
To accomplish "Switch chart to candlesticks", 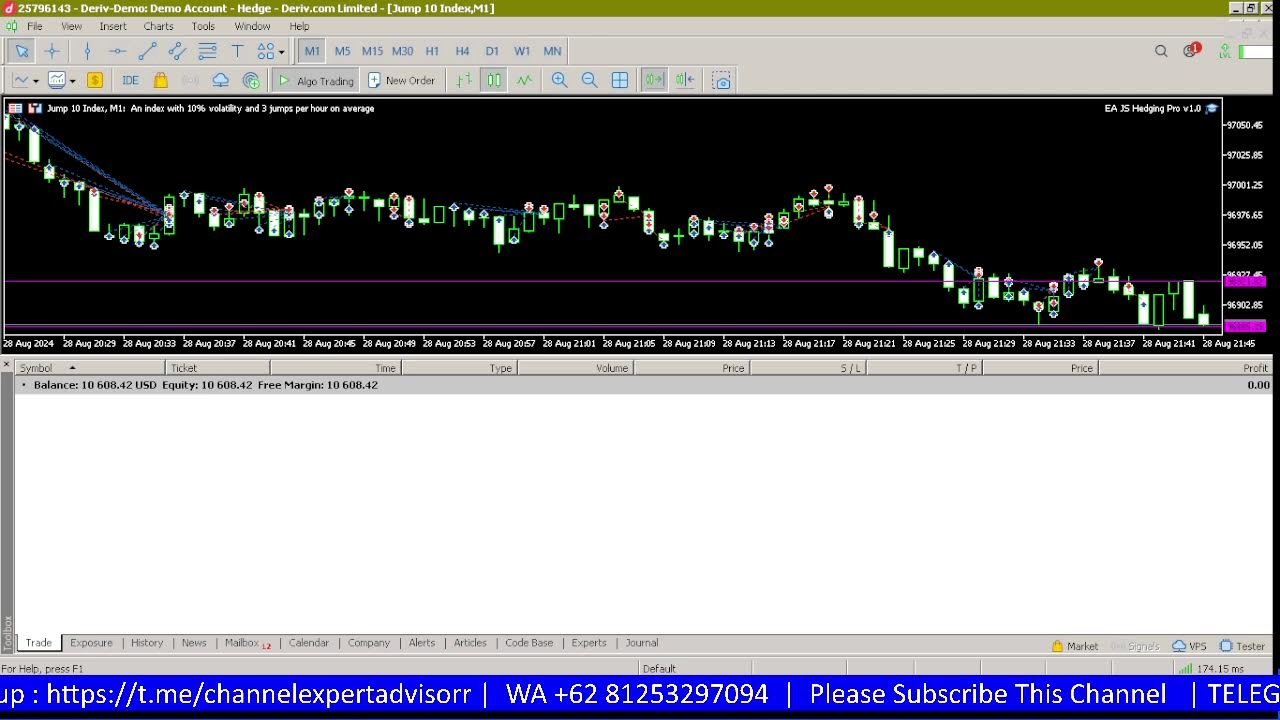I will pos(494,80).
